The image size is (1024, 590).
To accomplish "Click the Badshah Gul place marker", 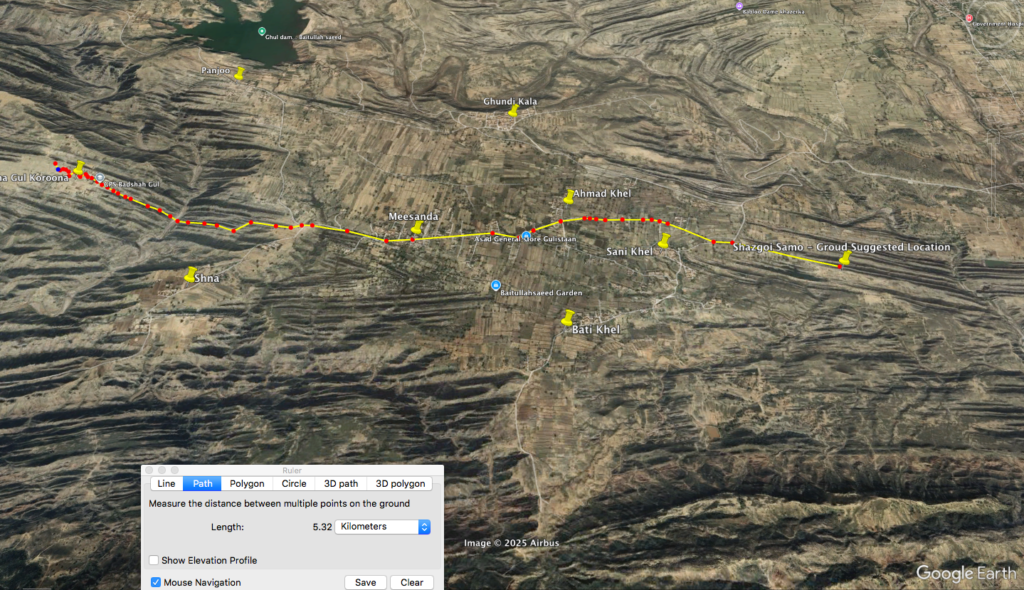I will click(x=100, y=177).
